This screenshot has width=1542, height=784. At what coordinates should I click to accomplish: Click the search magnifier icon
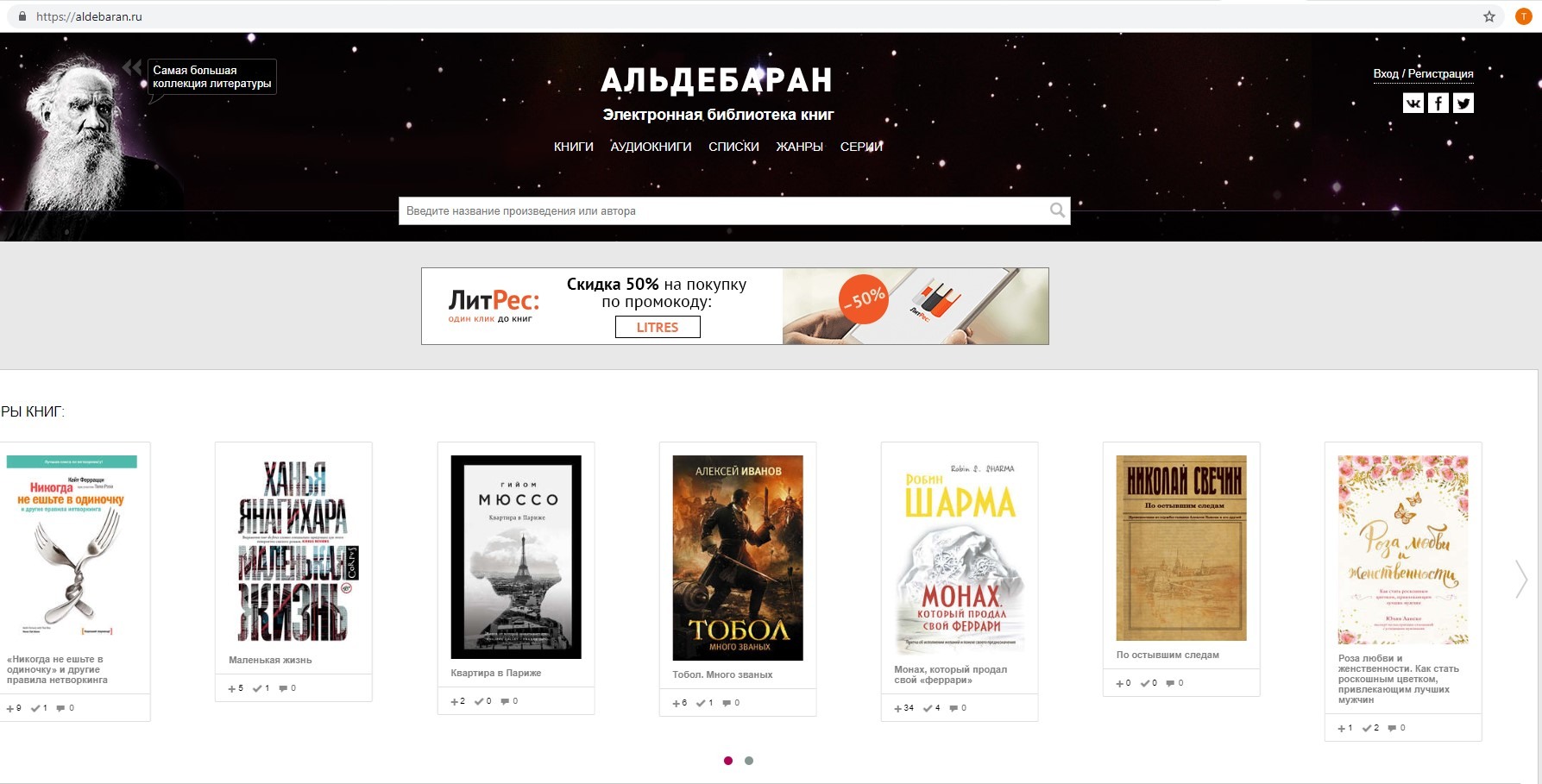point(1057,210)
